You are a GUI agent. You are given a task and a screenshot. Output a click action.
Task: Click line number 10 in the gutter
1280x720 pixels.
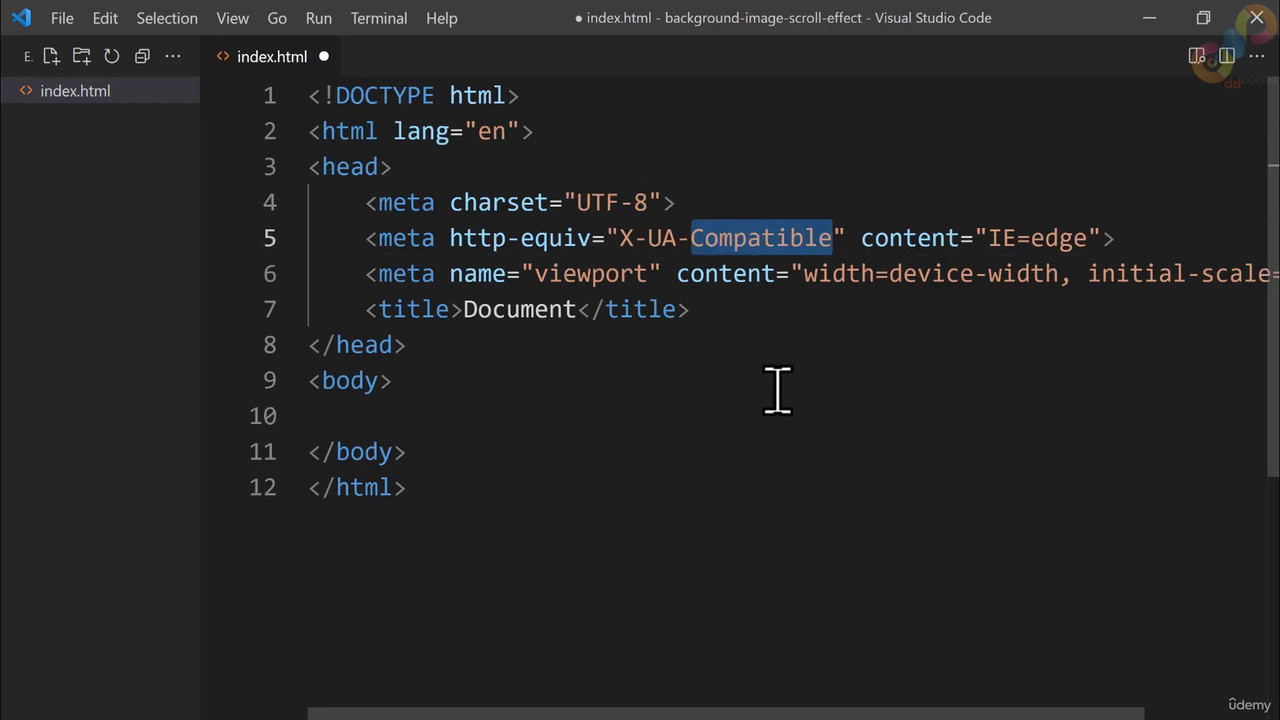point(262,416)
